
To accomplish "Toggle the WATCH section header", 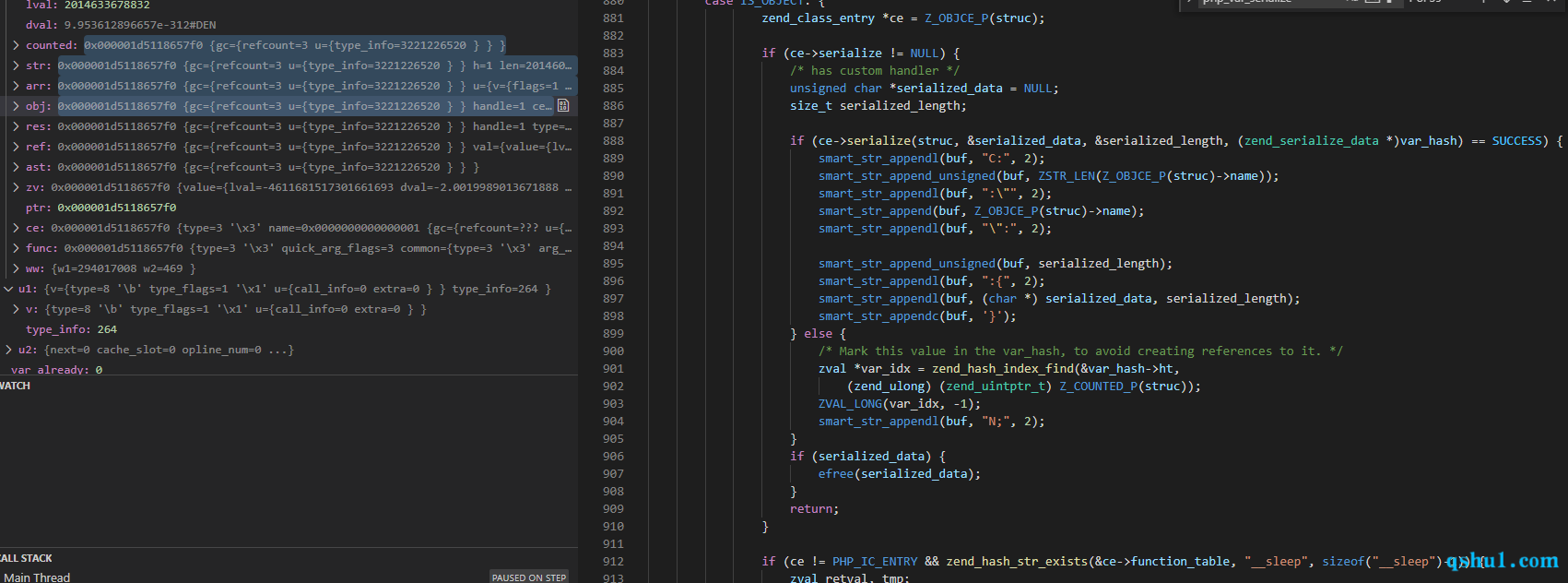I will point(289,386).
